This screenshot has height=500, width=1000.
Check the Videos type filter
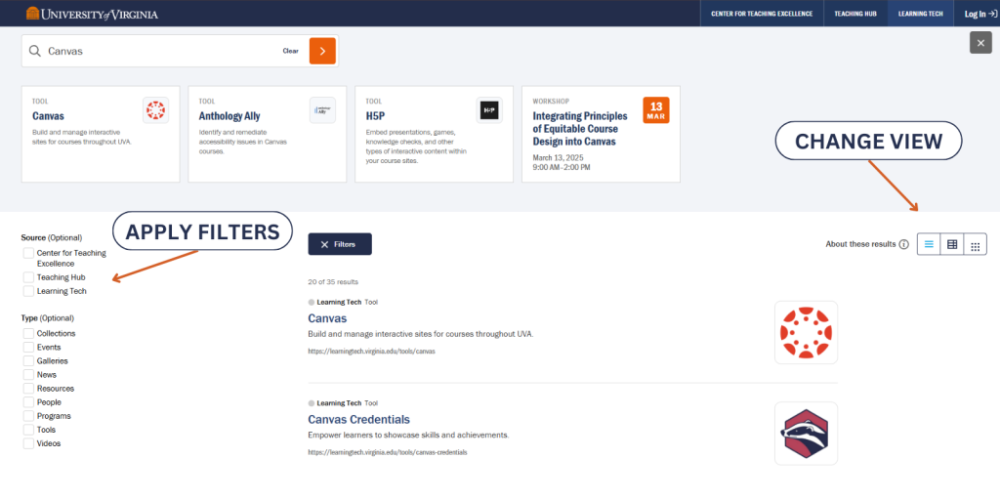[29, 443]
